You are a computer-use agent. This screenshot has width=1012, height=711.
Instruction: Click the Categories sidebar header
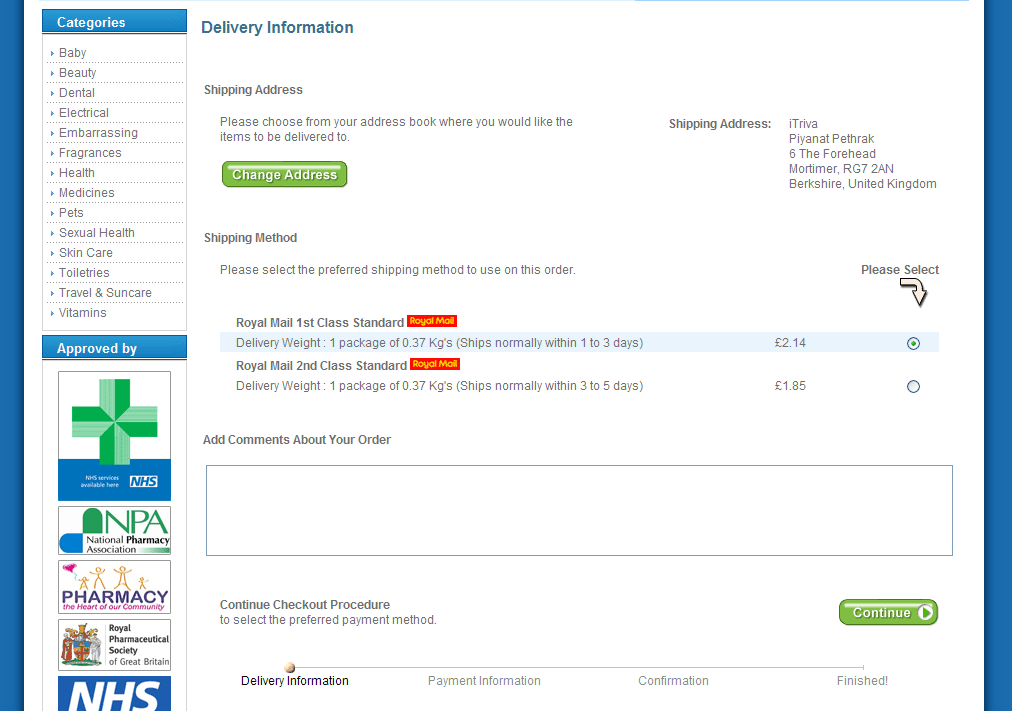114,22
